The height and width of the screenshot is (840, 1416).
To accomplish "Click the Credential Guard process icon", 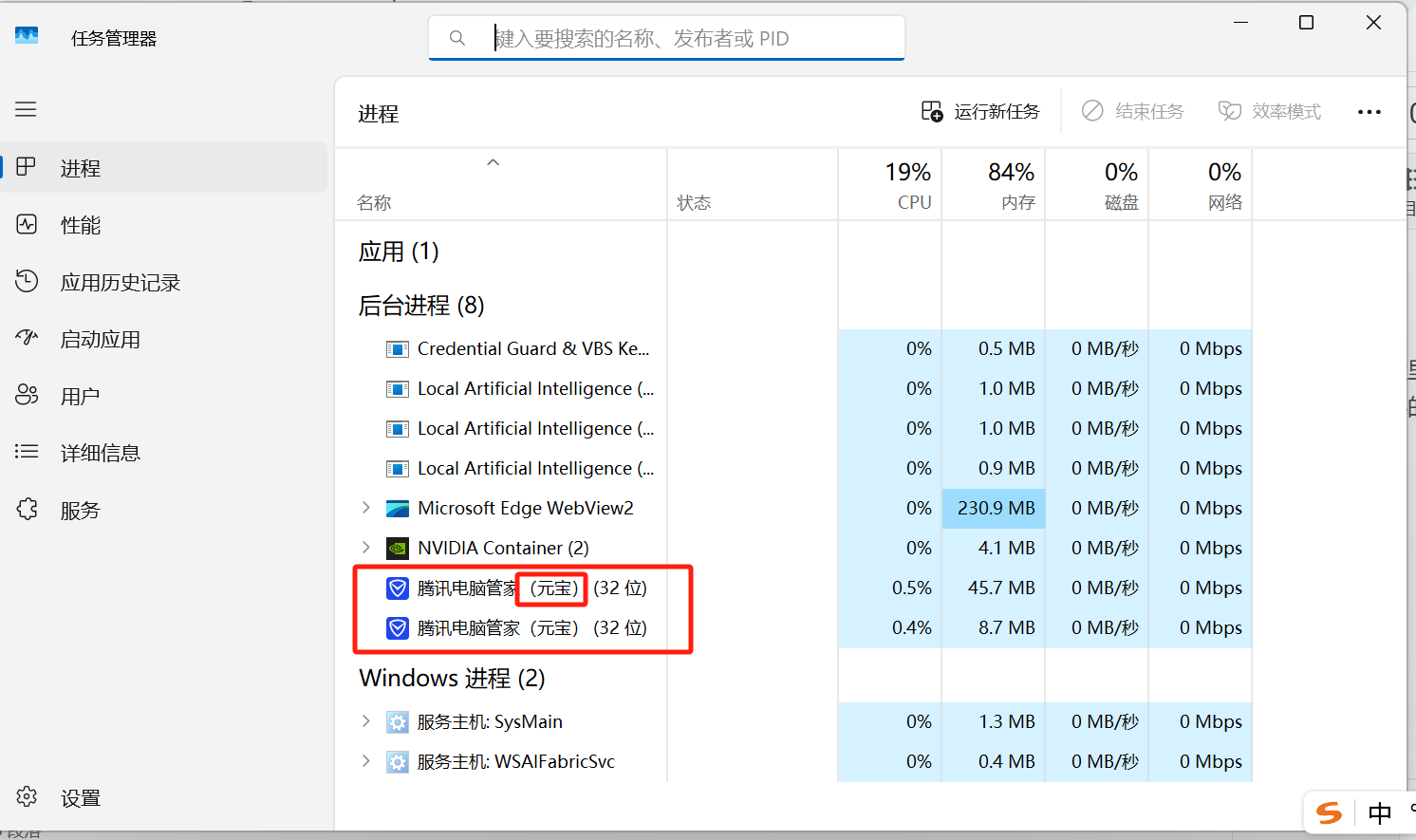I will (x=398, y=349).
